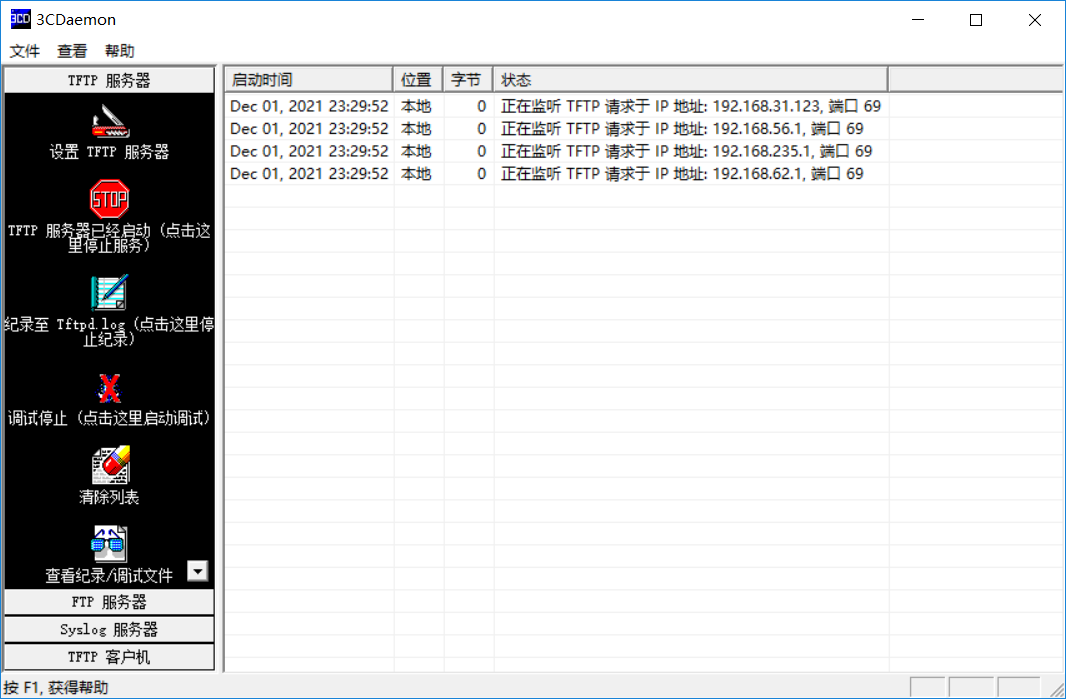Click the byte count 0 in 192.168.235.1 row
This screenshot has width=1066, height=699.
(x=481, y=151)
